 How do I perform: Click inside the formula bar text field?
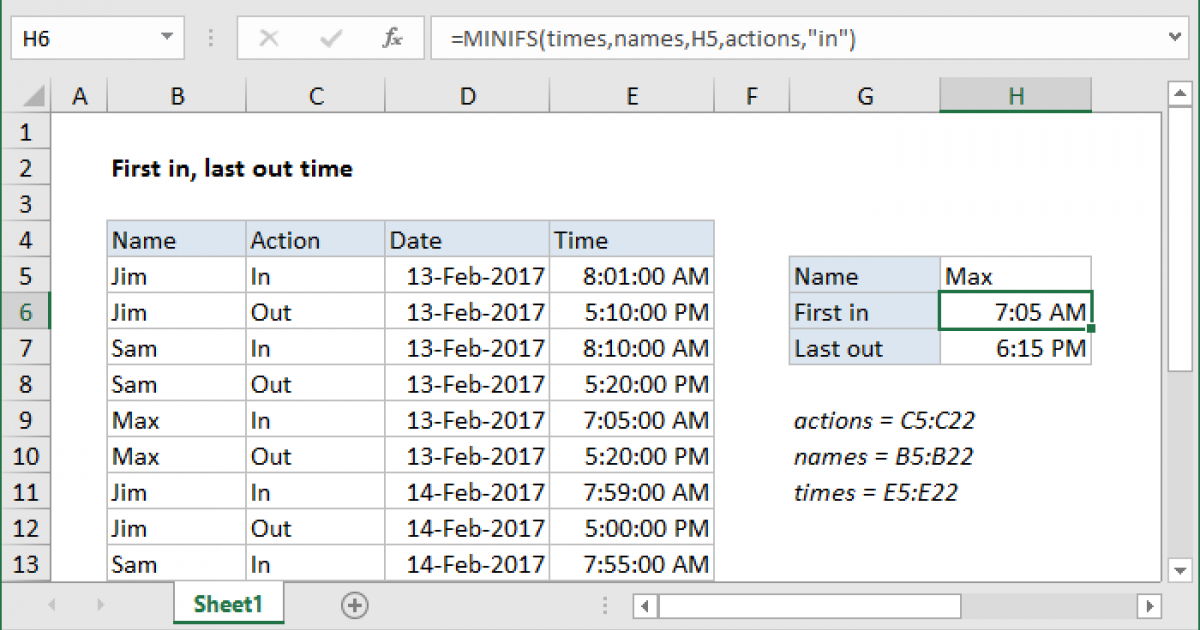(x=700, y=37)
